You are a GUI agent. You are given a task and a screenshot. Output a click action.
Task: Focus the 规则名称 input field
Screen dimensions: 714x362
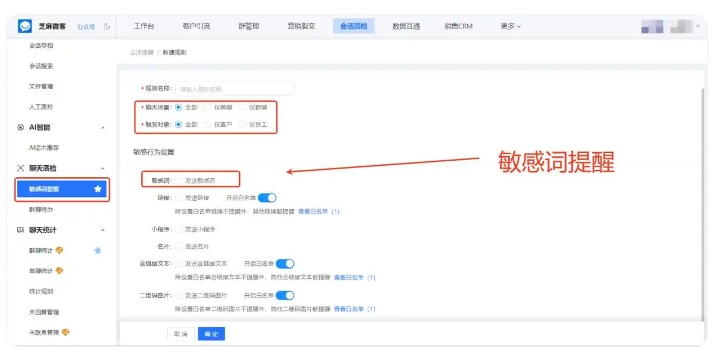tap(235, 89)
